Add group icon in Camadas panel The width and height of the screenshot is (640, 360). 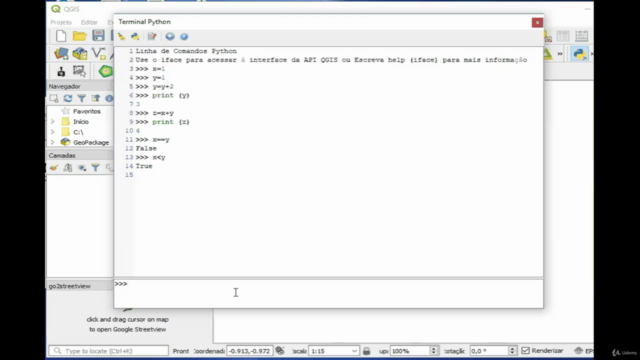[x=68, y=168]
